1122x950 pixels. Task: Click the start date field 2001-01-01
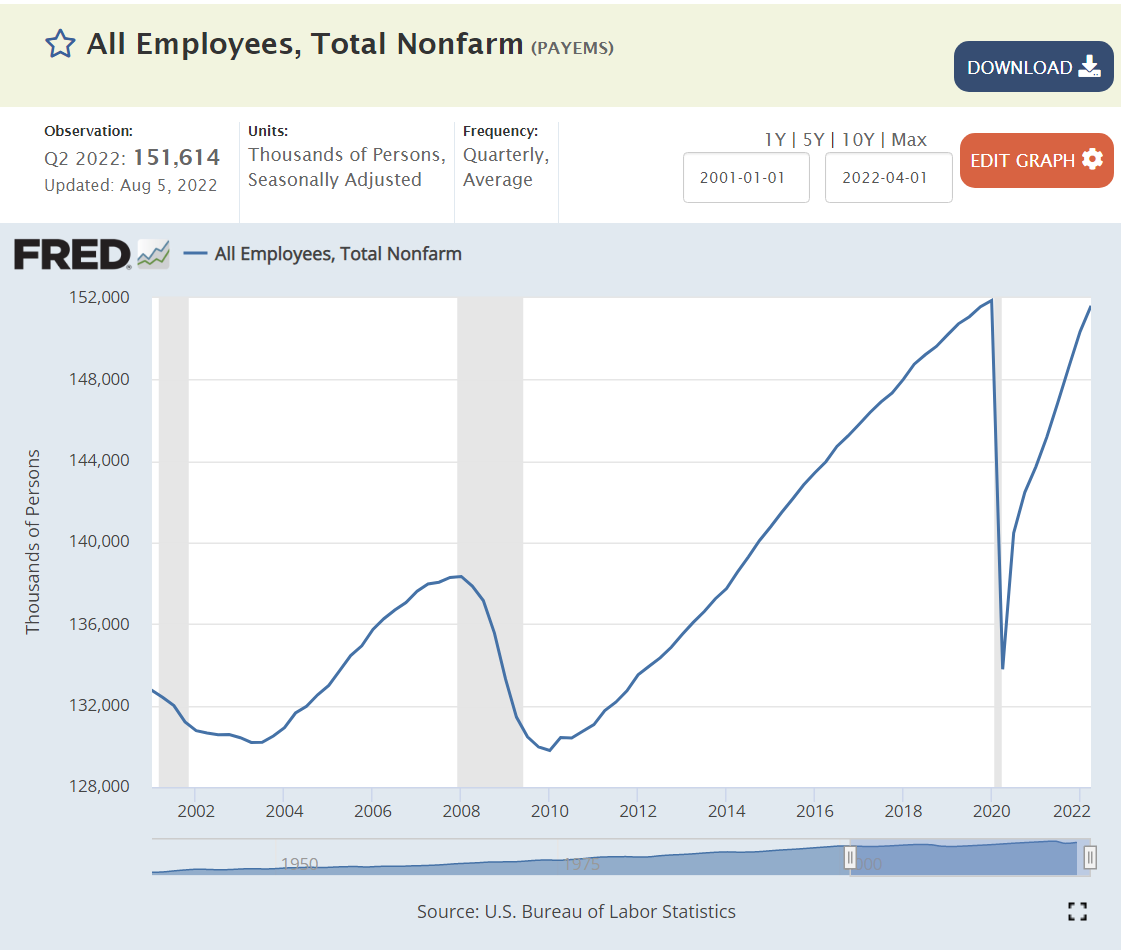746,178
